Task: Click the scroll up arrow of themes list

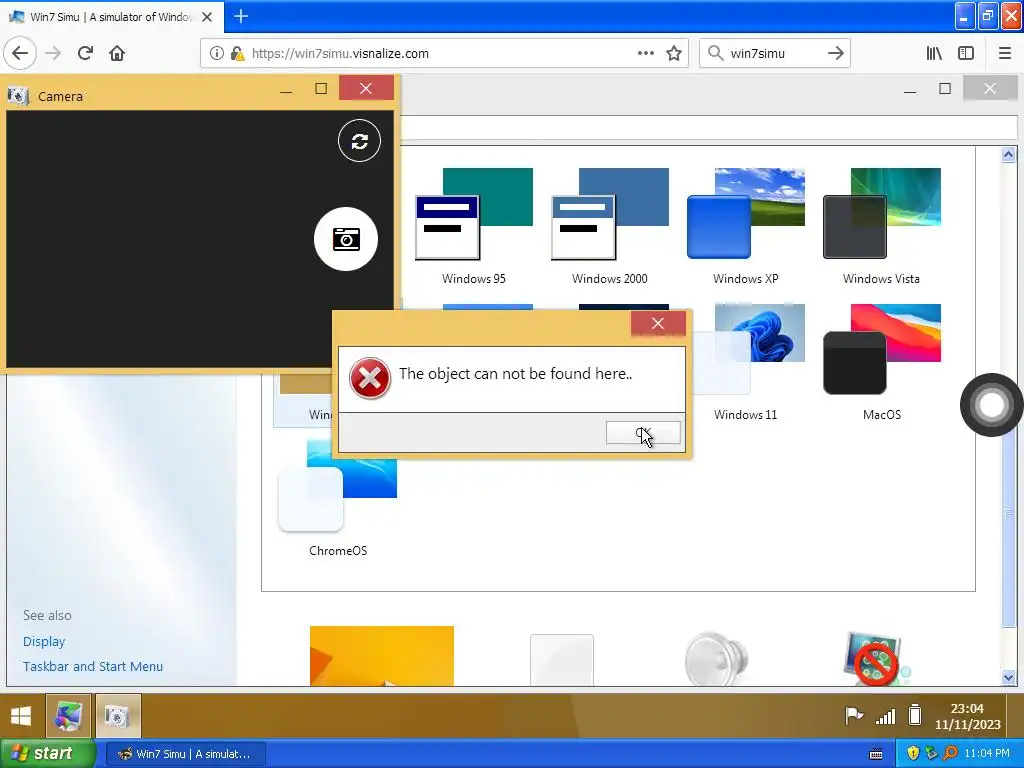Action: (1008, 155)
